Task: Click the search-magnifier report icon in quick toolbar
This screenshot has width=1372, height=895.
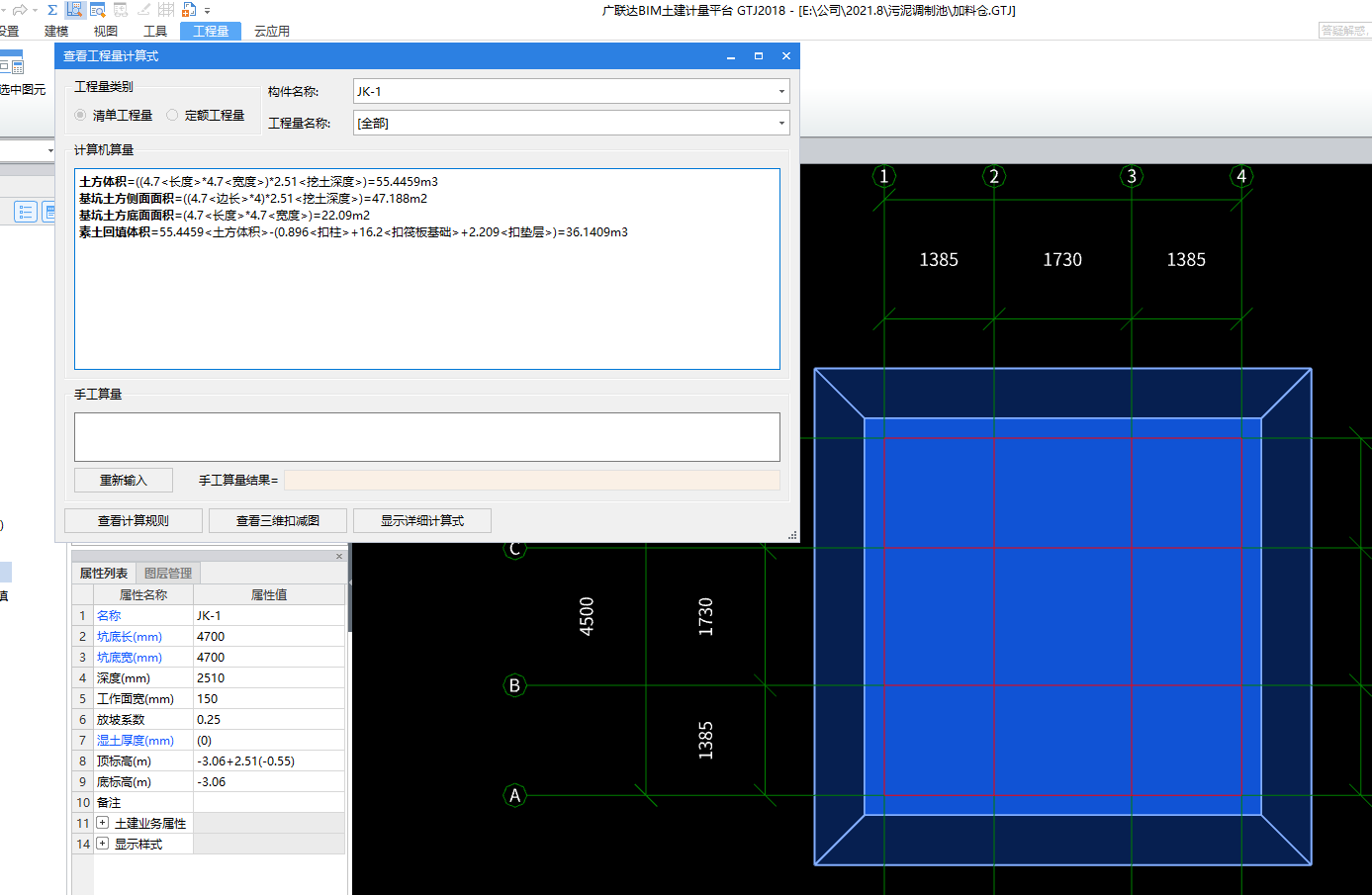Action: click(x=98, y=10)
